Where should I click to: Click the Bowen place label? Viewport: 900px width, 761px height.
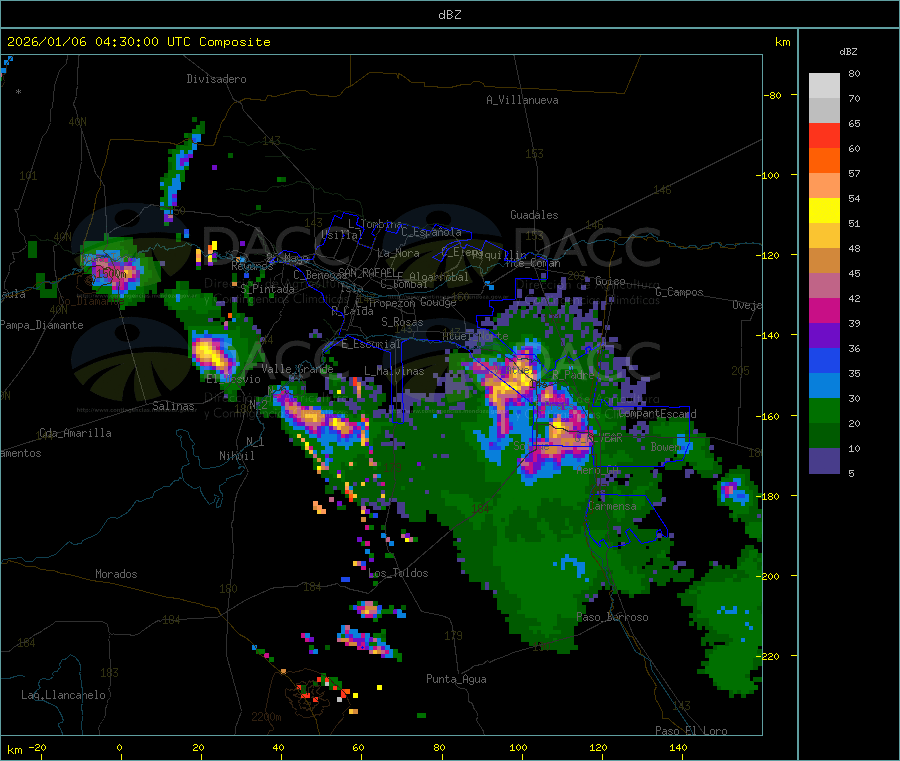666,446
